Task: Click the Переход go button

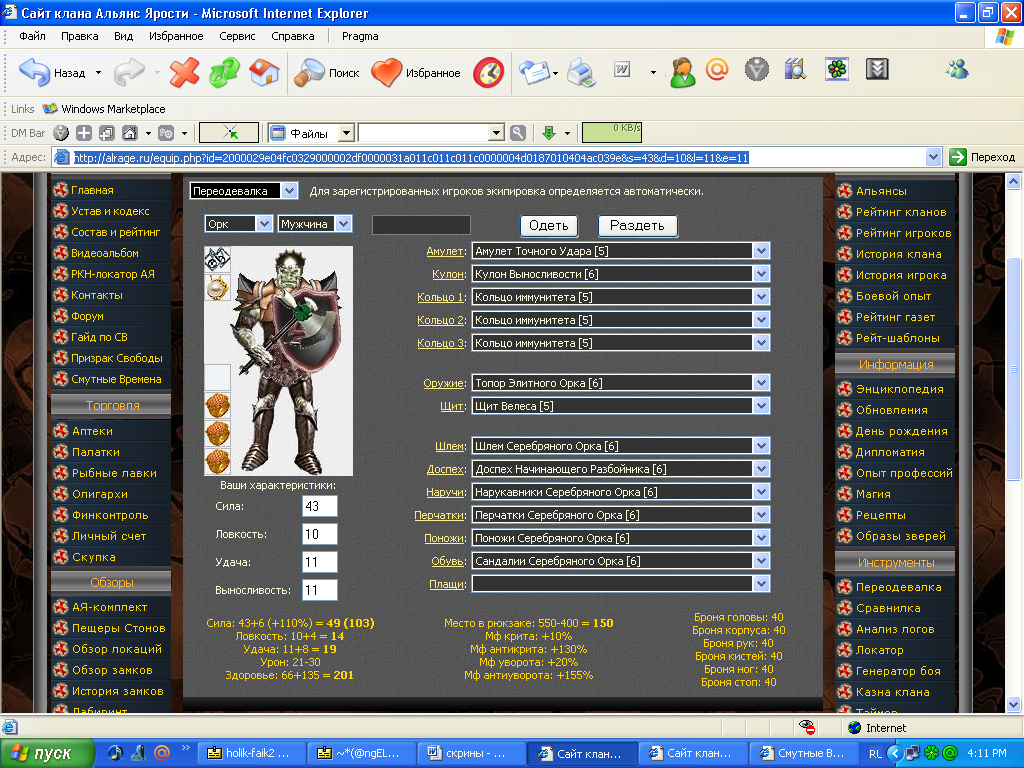Action: coord(982,157)
